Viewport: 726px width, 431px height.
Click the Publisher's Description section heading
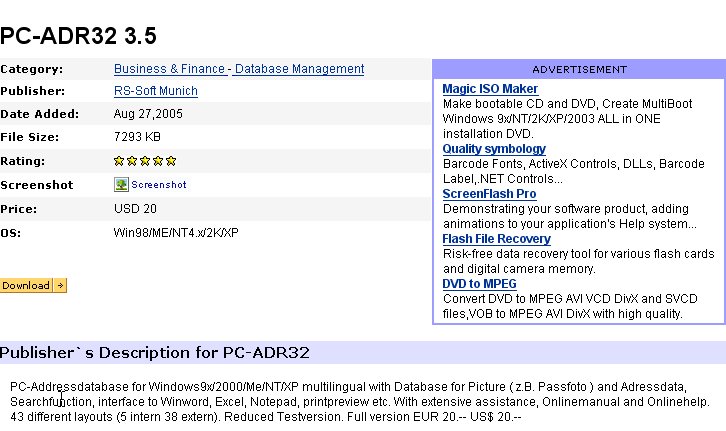tap(155, 353)
